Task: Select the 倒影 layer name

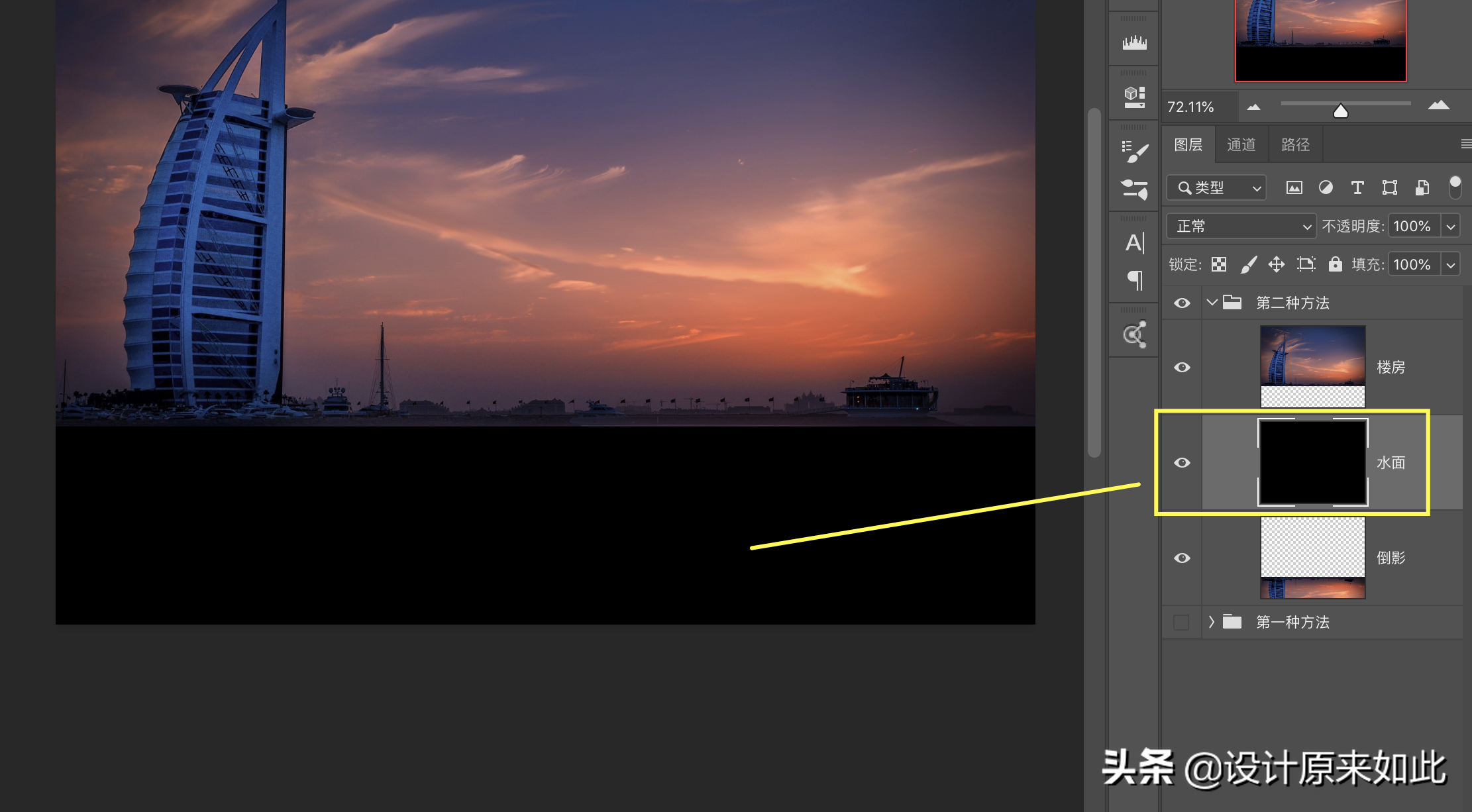Action: point(1391,558)
